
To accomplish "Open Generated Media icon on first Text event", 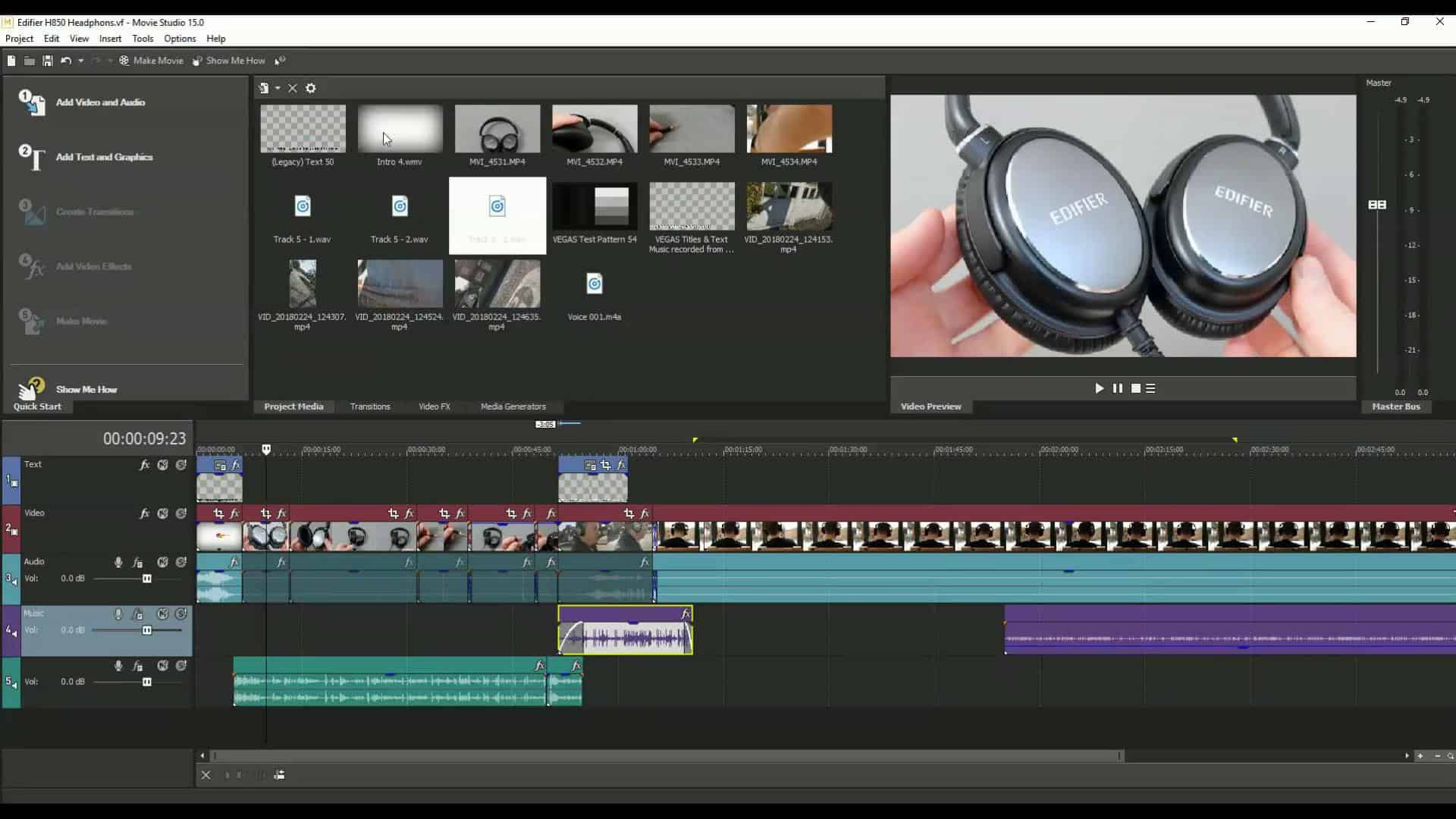I will 220,466.
